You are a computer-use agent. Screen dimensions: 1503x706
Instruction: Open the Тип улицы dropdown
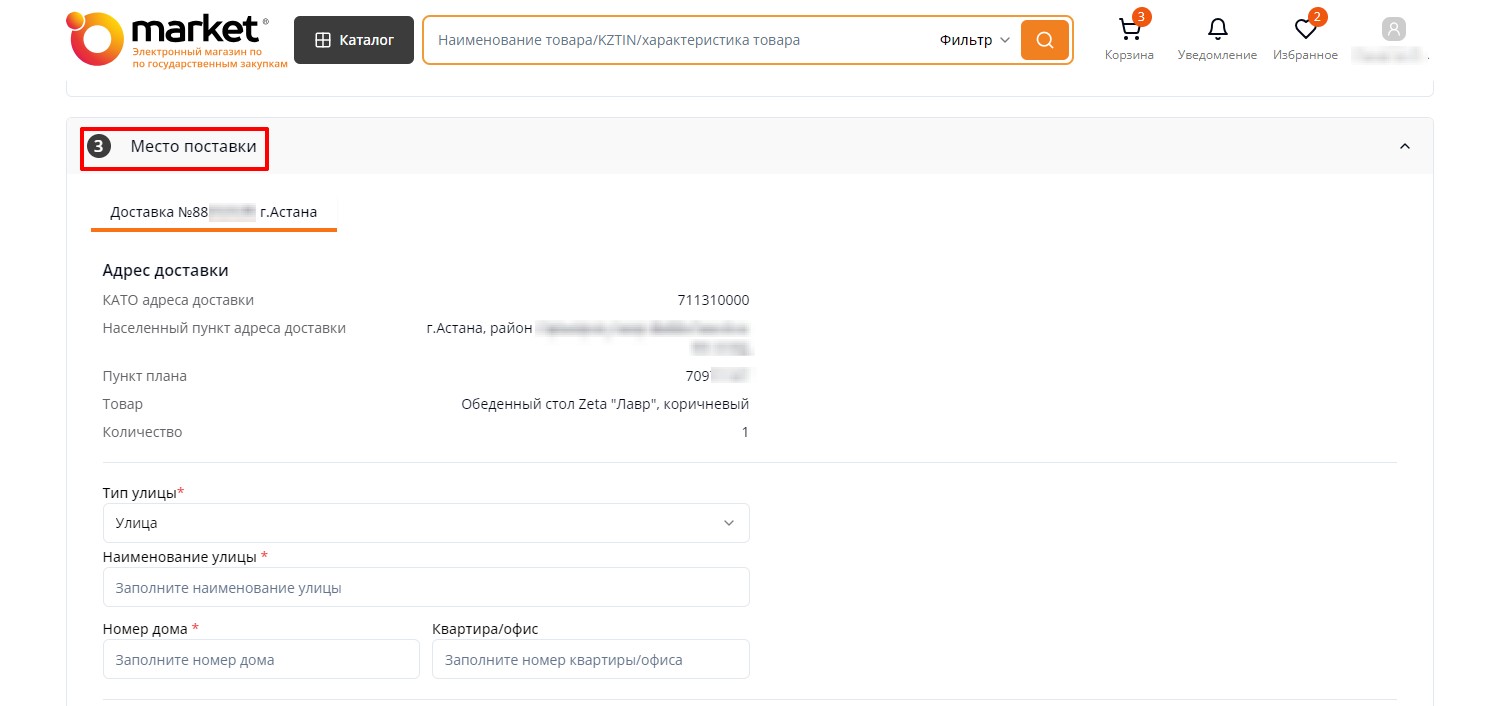(426, 523)
